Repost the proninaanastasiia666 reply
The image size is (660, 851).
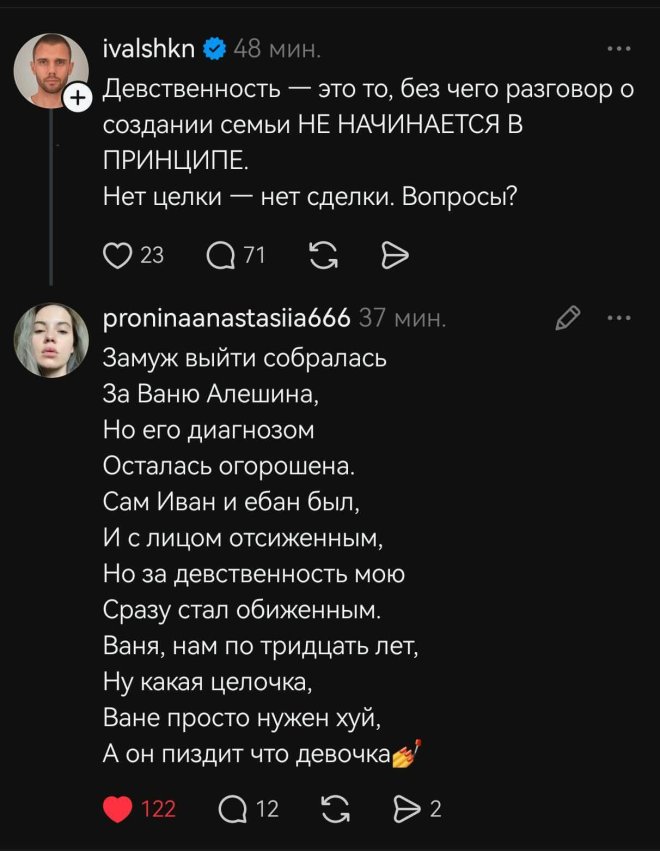point(335,810)
